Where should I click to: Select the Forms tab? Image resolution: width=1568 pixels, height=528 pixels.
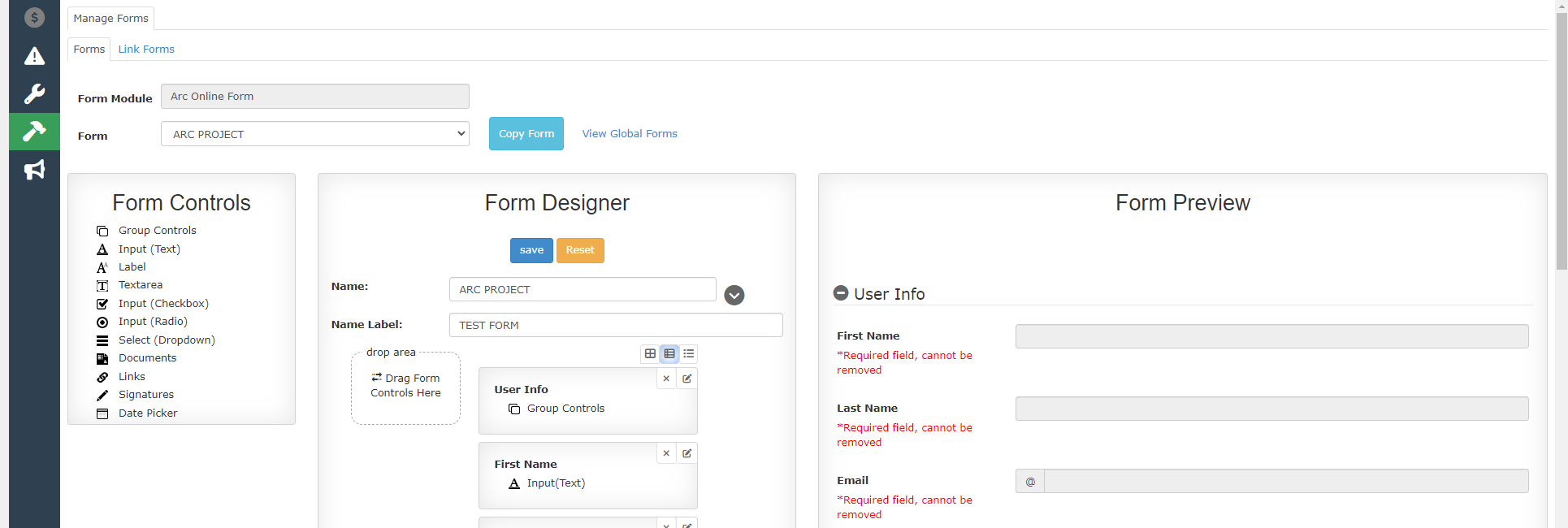(89, 49)
